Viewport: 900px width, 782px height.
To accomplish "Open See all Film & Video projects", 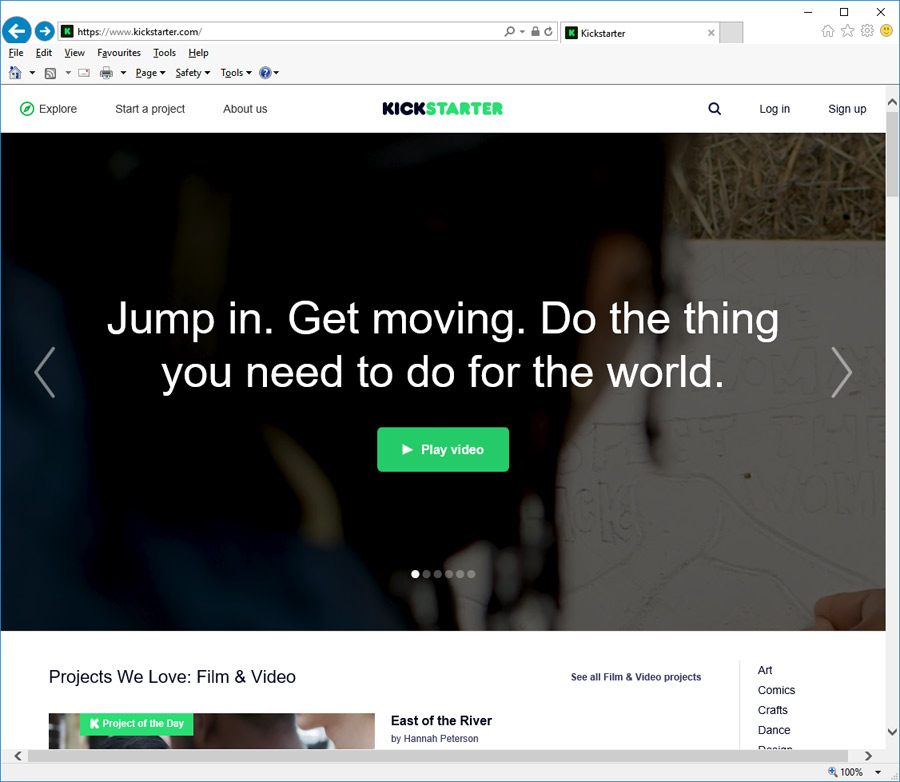I will [x=636, y=677].
